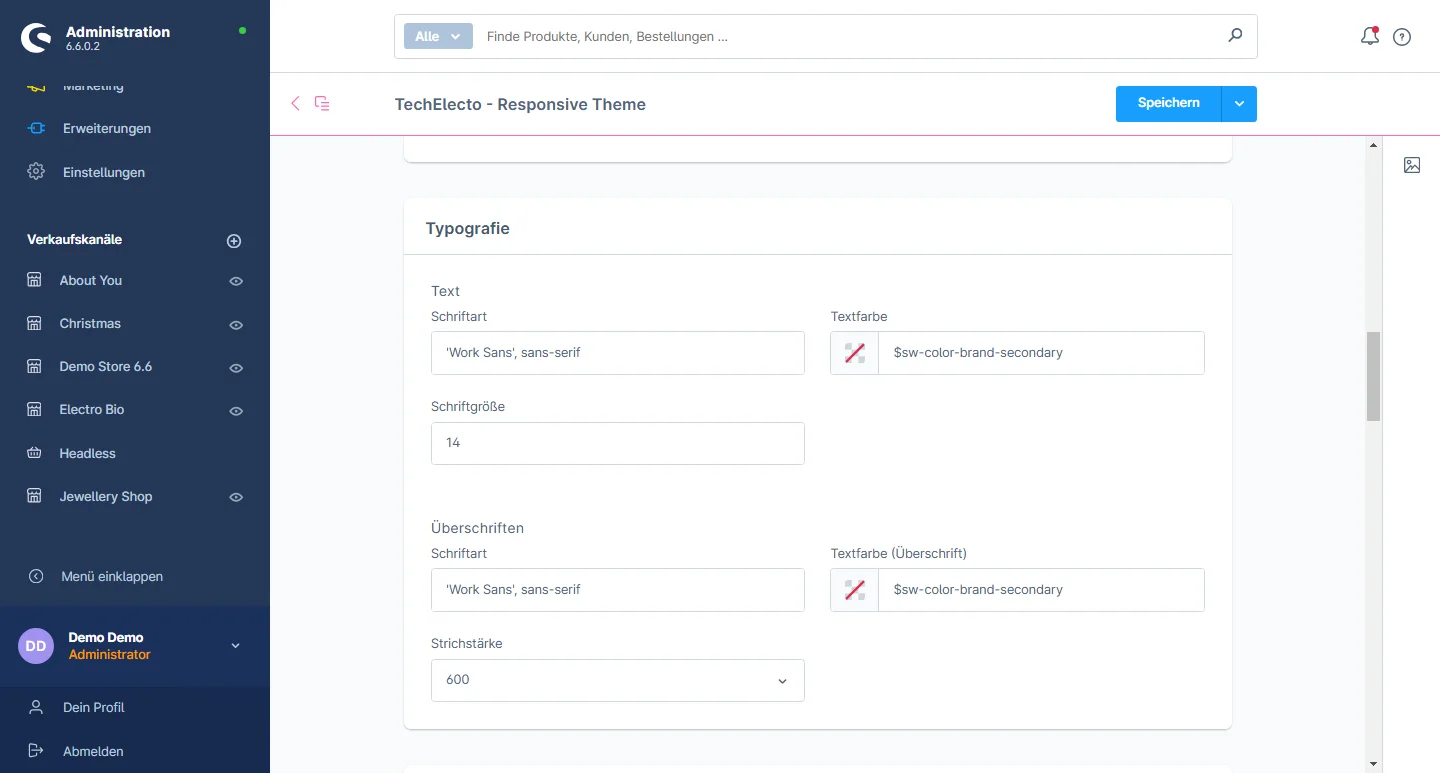Open the help question mark icon

point(1402,37)
